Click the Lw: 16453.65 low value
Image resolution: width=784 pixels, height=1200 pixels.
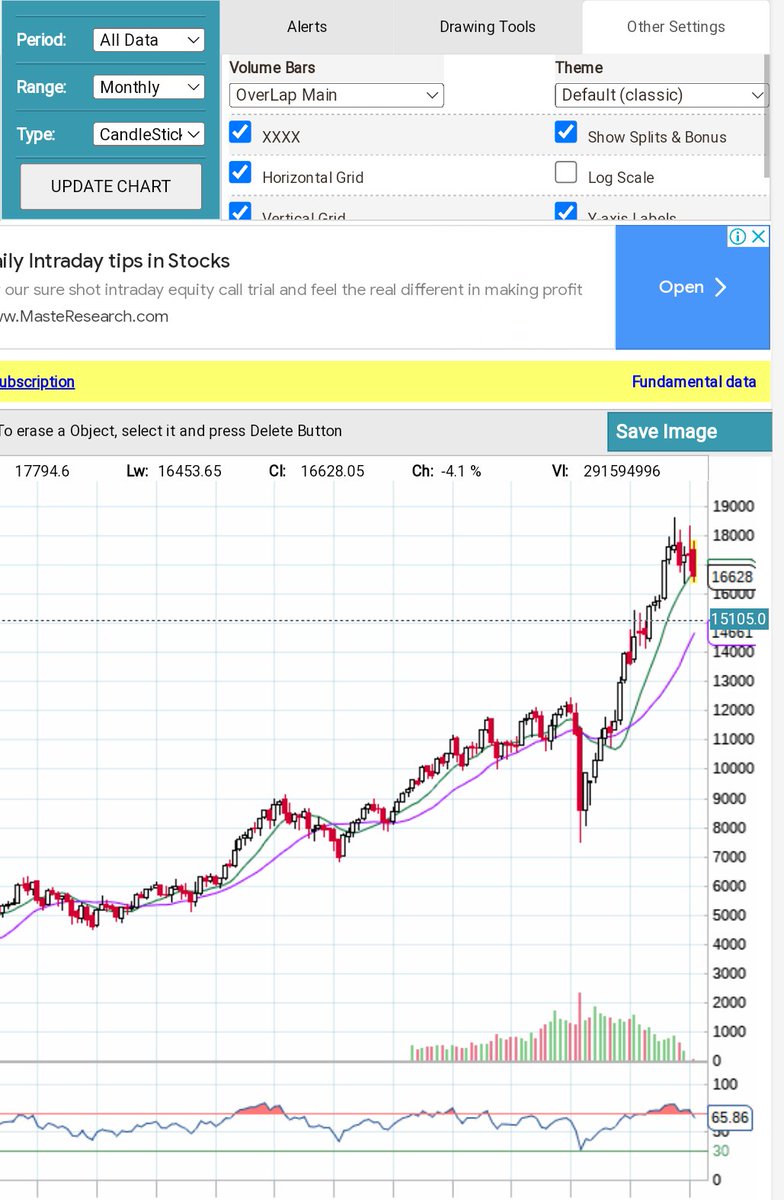(x=174, y=470)
